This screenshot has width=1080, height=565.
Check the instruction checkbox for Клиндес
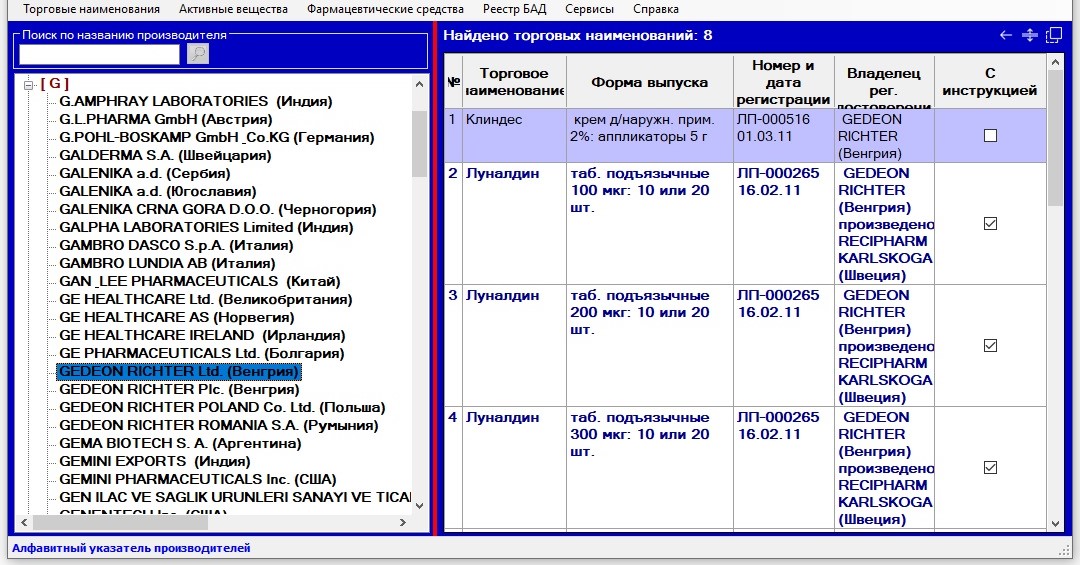click(x=990, y=136)
